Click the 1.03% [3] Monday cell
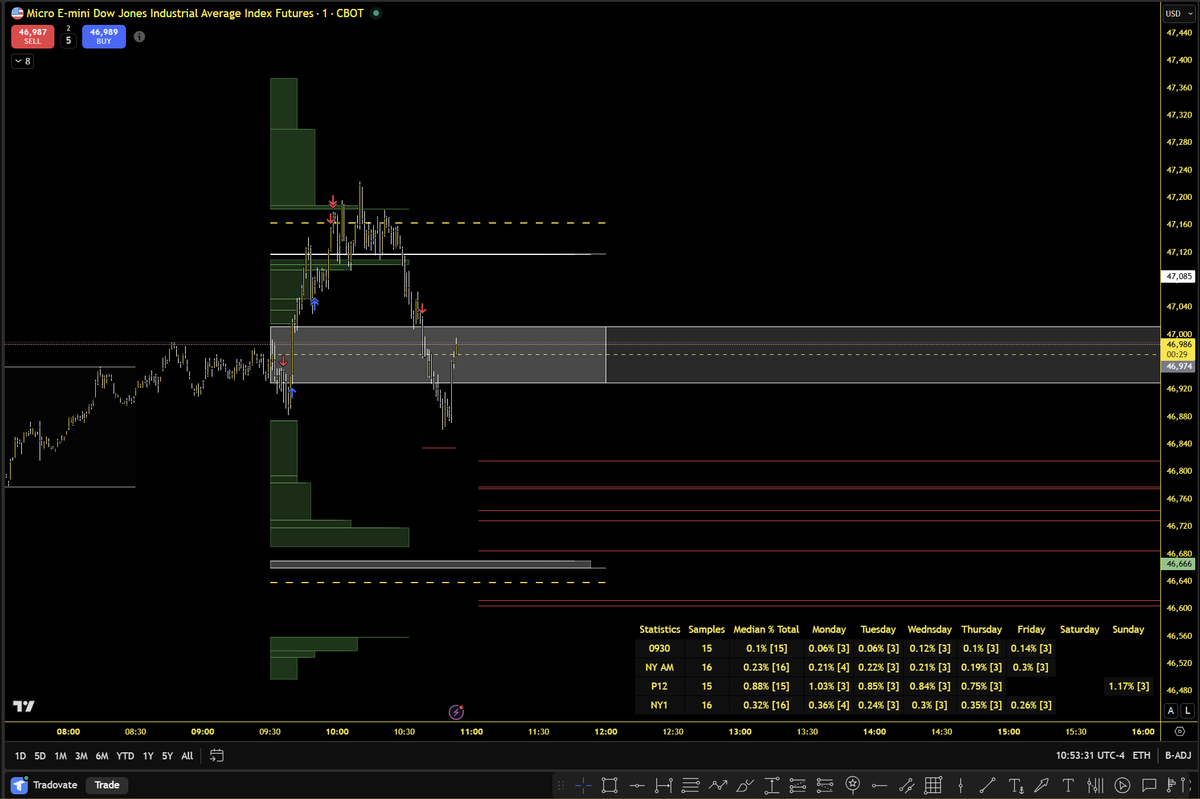Screen dimensions: 1200x799 pyautogui.click(x=829, y=686)
